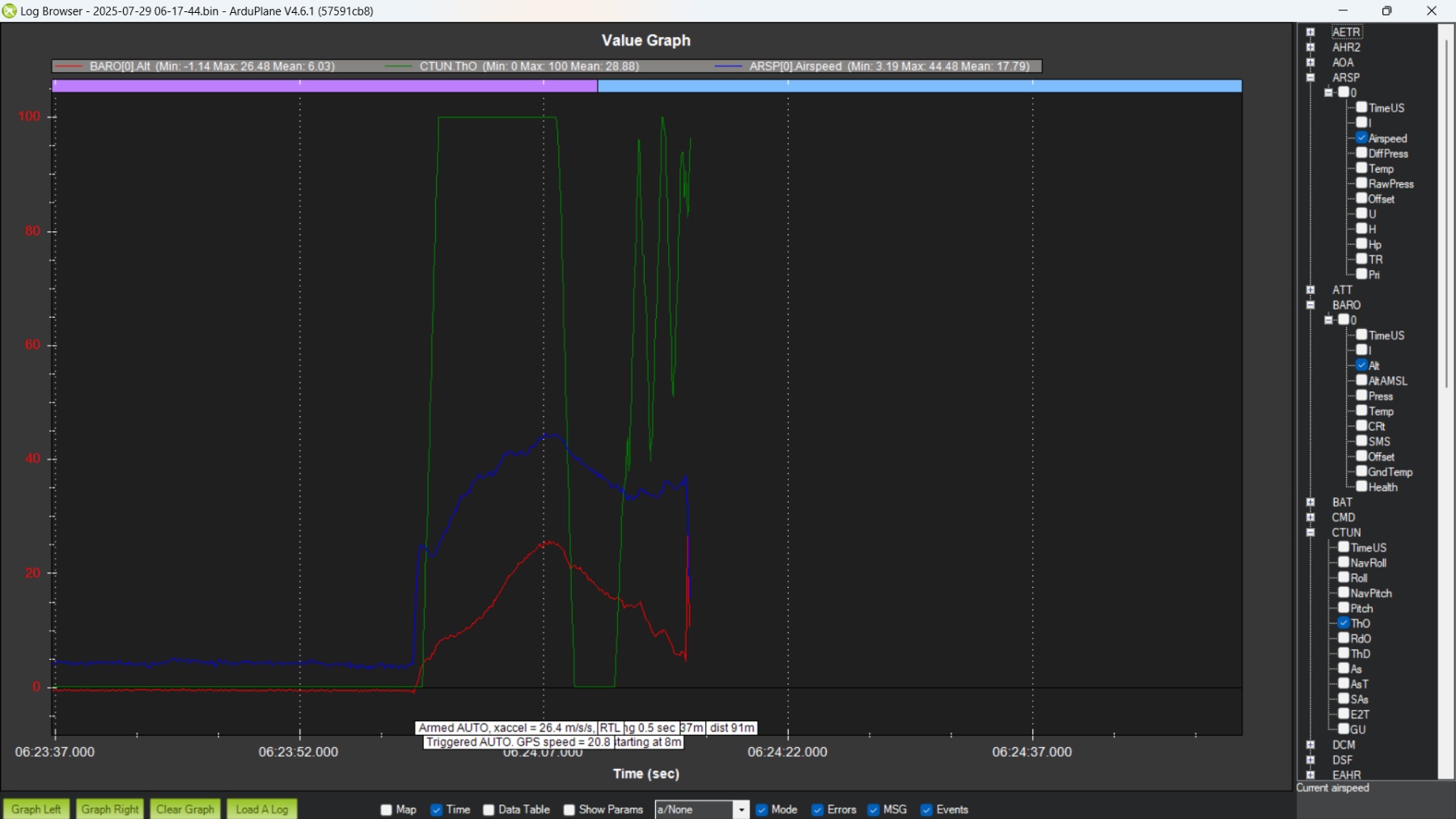The height and width of the screenshot is (819, 1456).
Task: Click the Graph Left button
Action: 36,809
